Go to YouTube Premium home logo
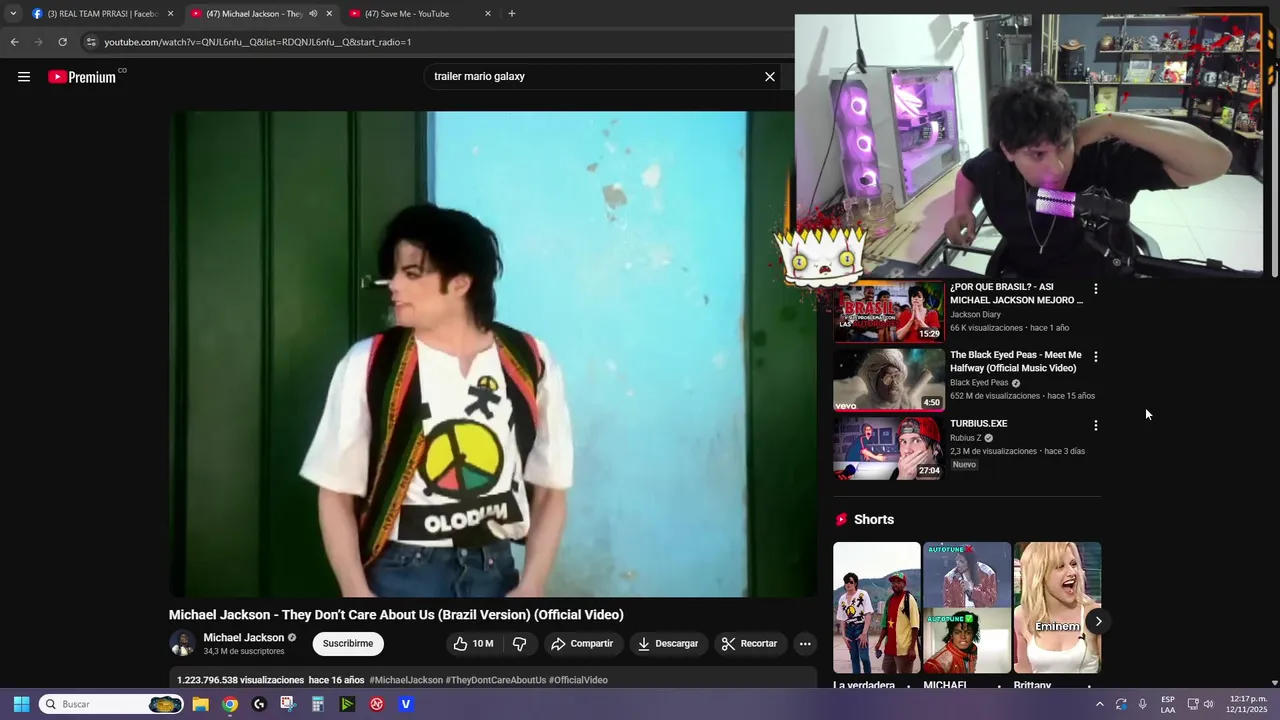This screenshot has width=1280, height=720. [x=82, y=77]
